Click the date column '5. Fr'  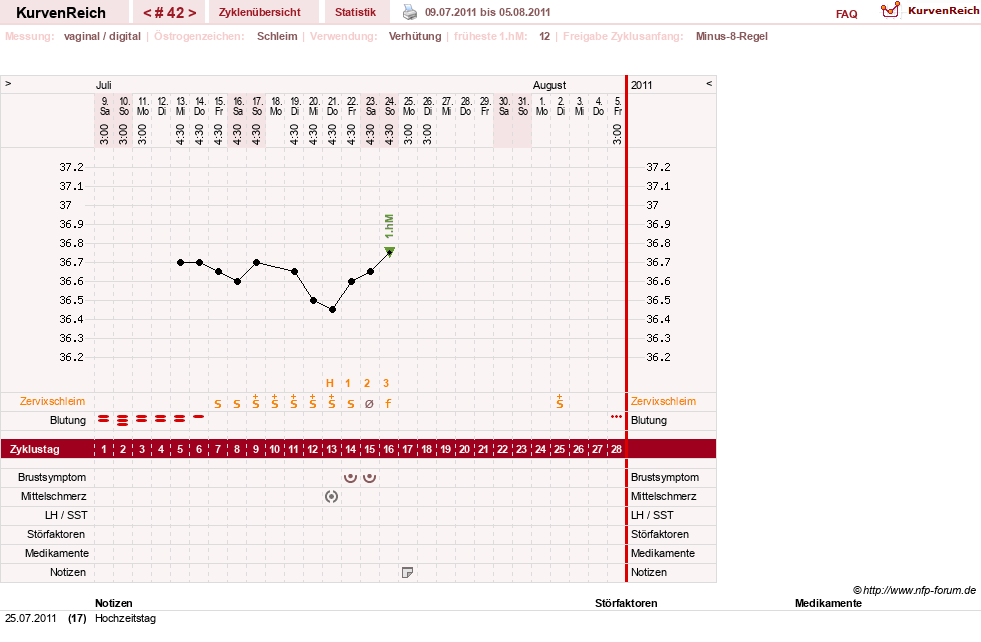point(618,106)
